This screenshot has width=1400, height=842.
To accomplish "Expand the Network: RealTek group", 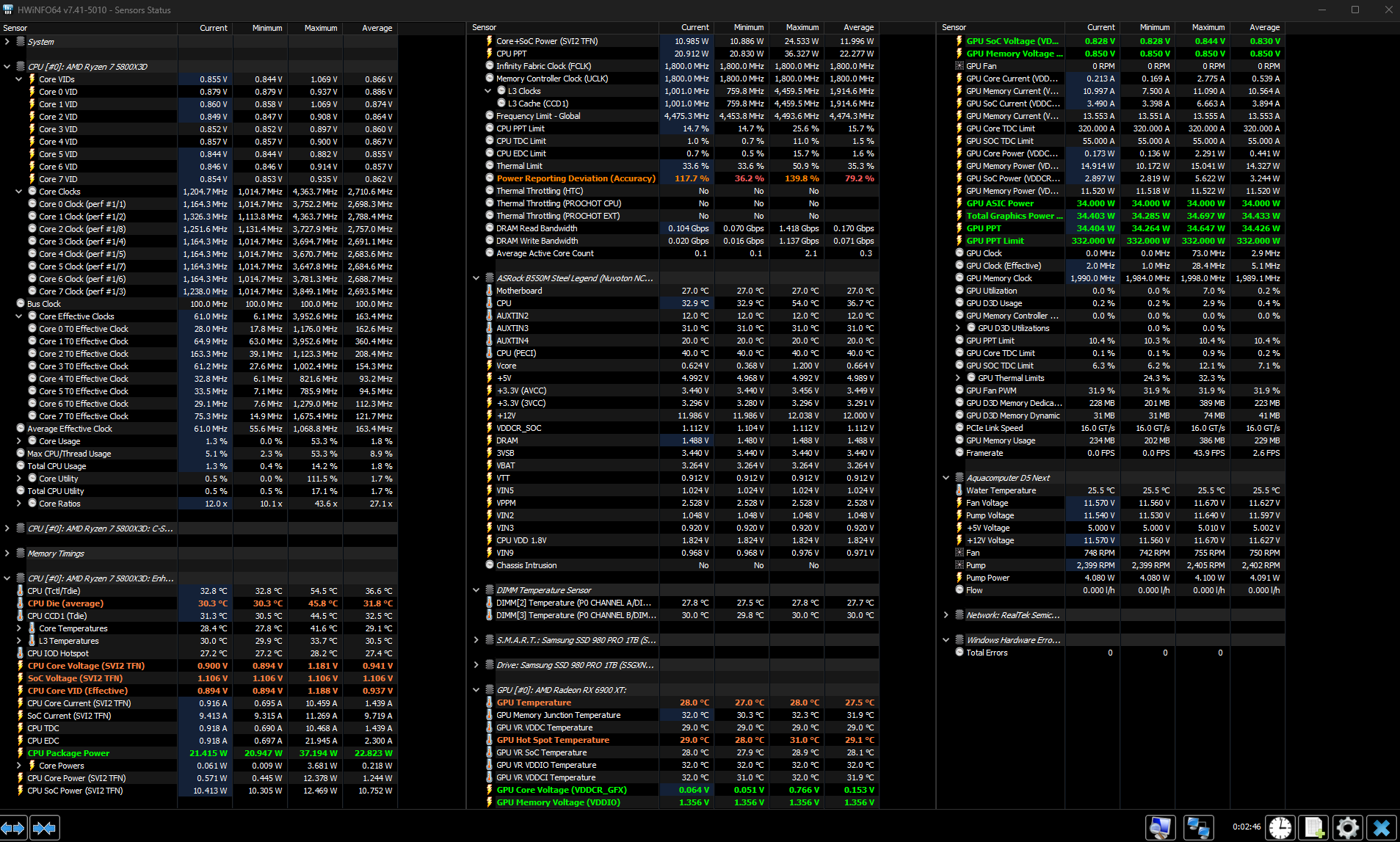I will click(946, 615).
